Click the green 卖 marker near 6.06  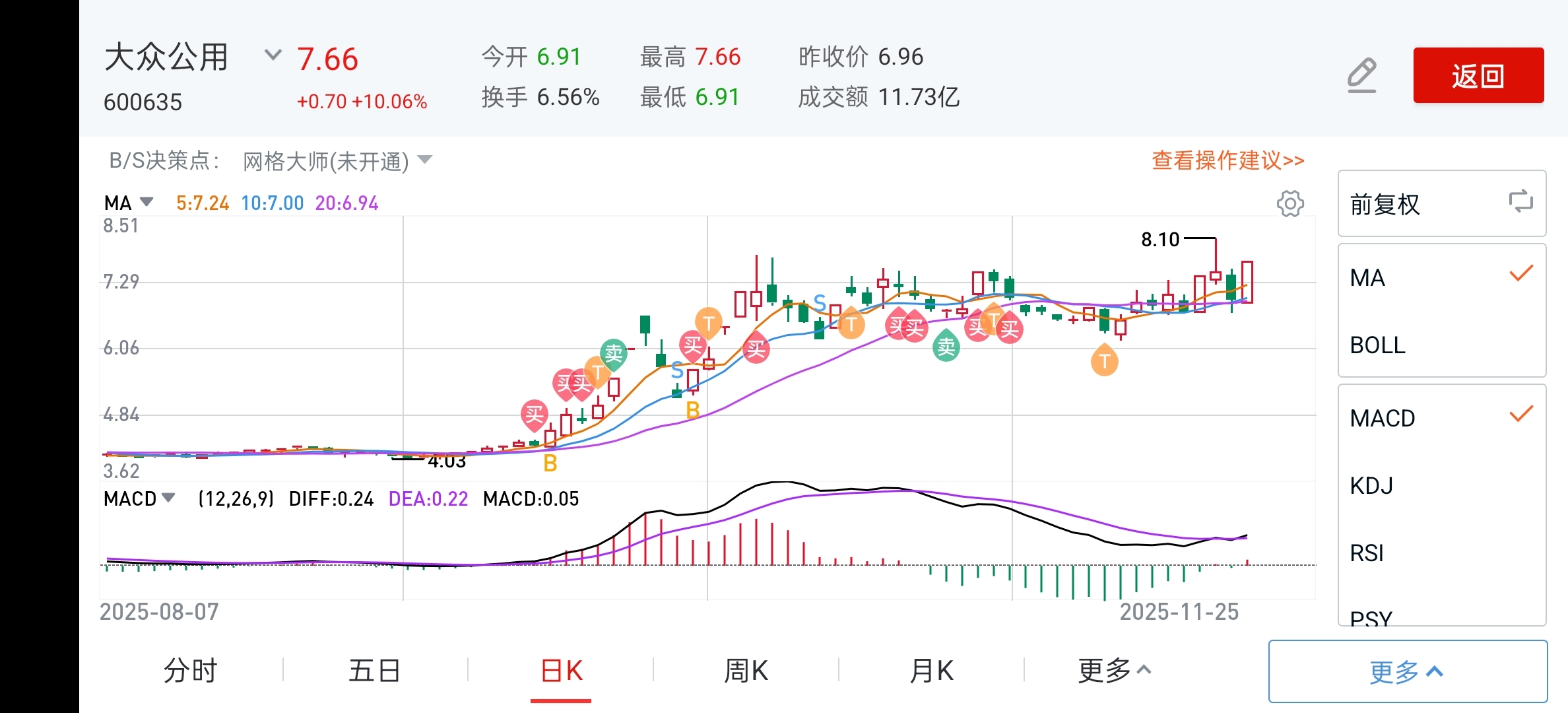[x=614, y=353]
